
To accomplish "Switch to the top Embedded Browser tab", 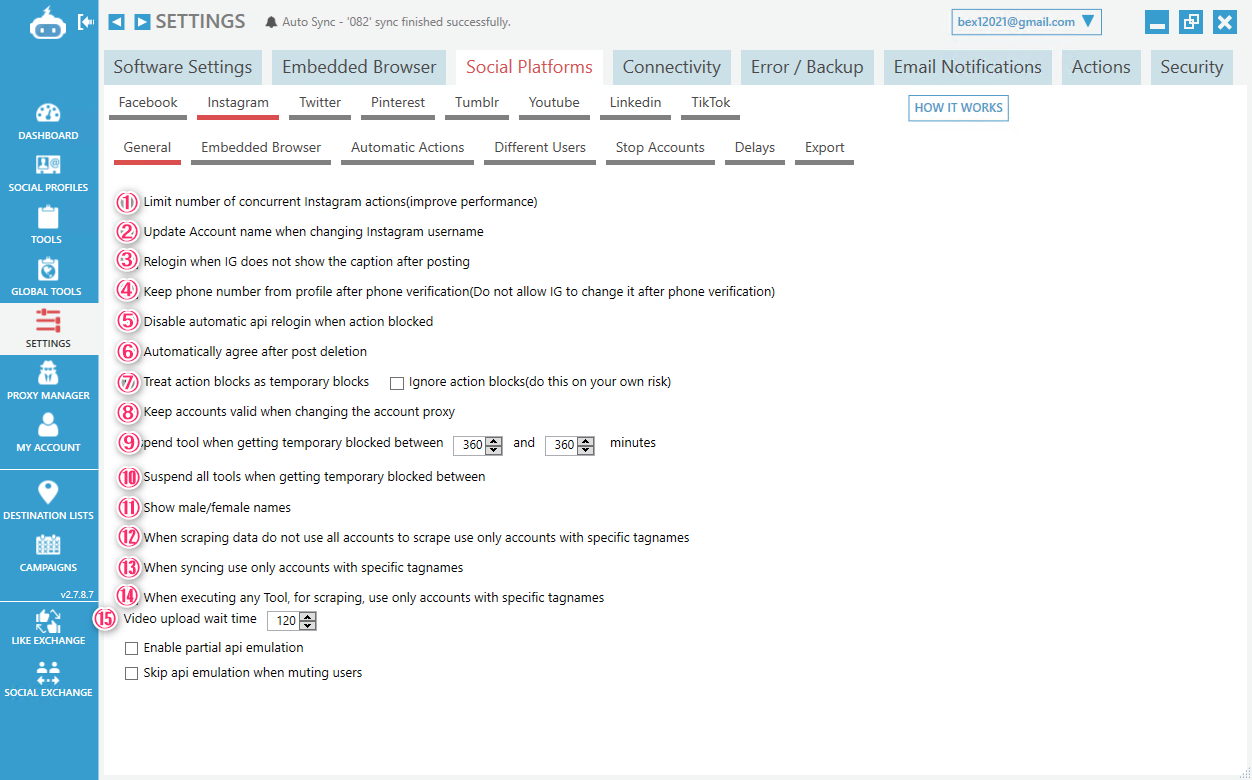I will (359, 67).
